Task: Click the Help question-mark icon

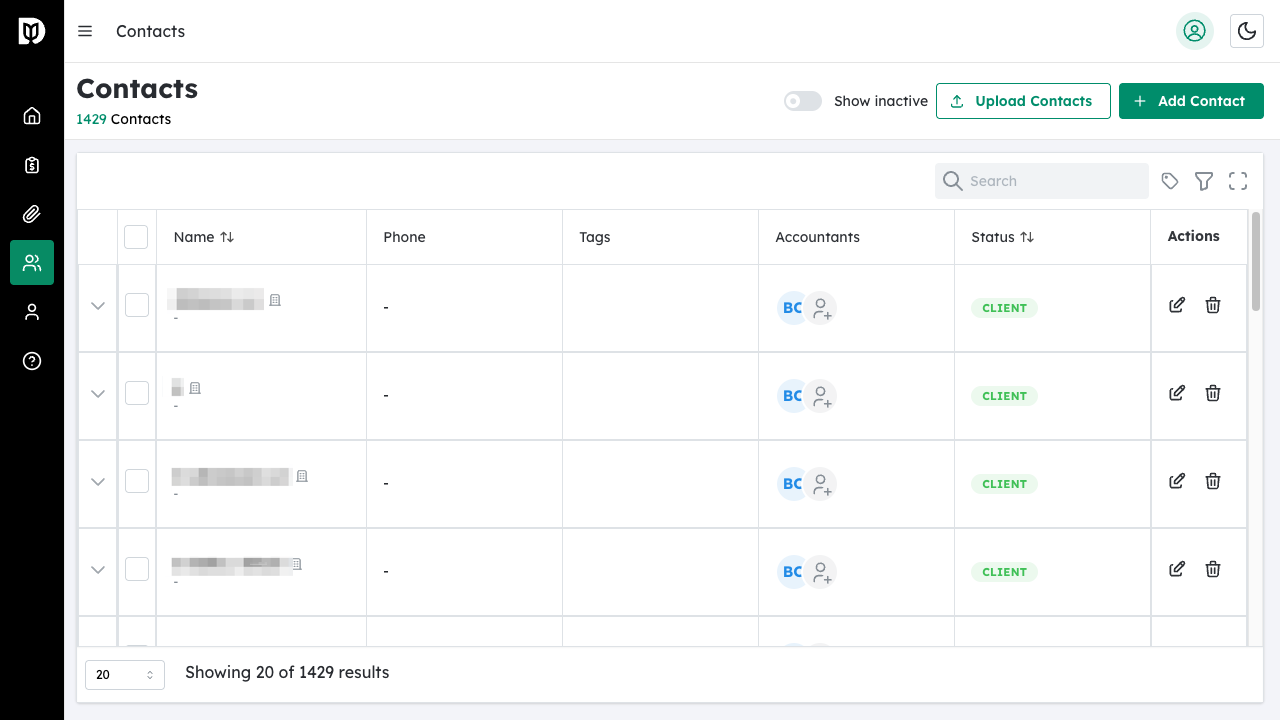Action: coord(31,361)
